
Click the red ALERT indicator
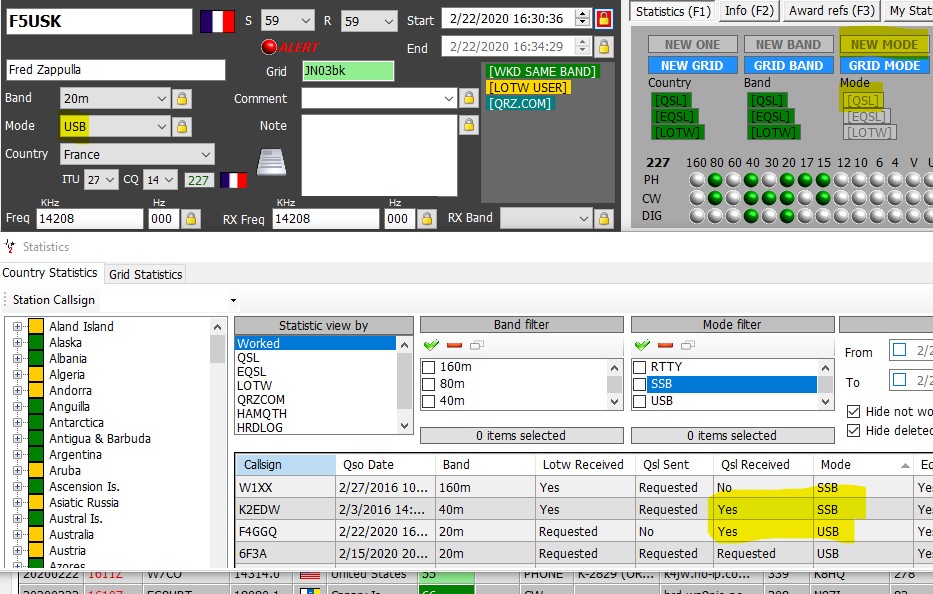point(290,46)
